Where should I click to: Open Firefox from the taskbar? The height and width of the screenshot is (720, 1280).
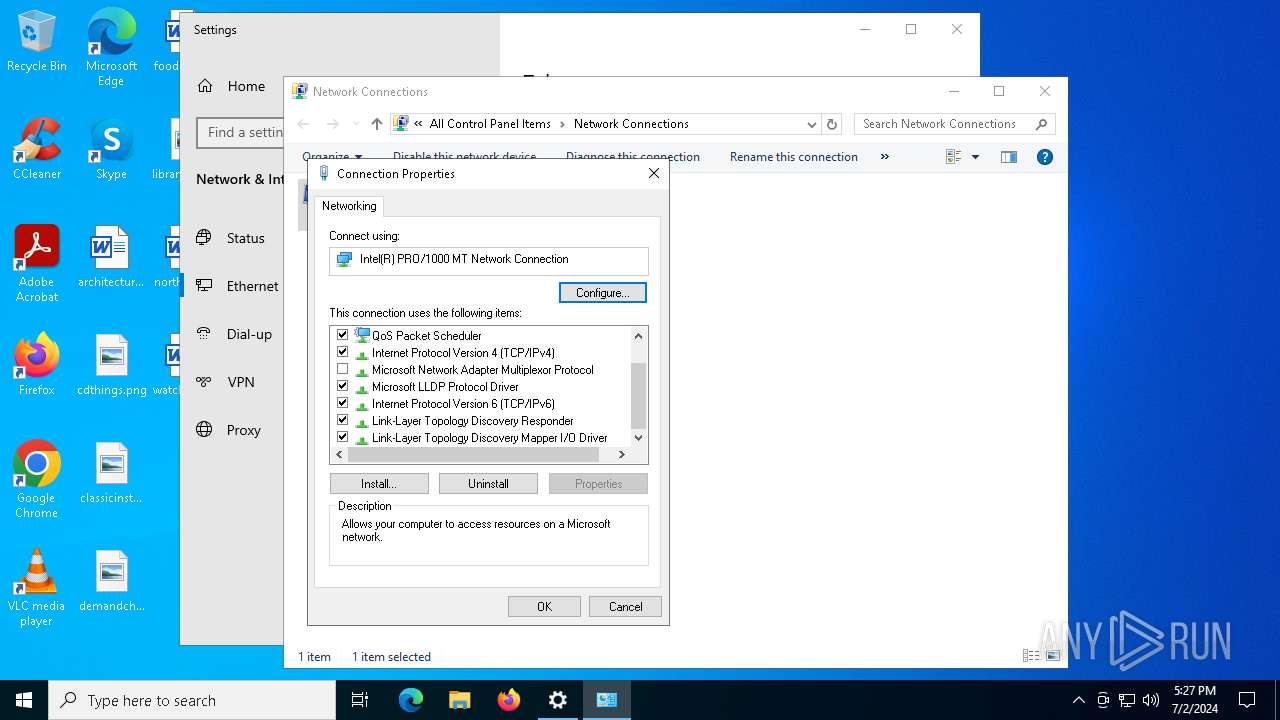(509, 700)
